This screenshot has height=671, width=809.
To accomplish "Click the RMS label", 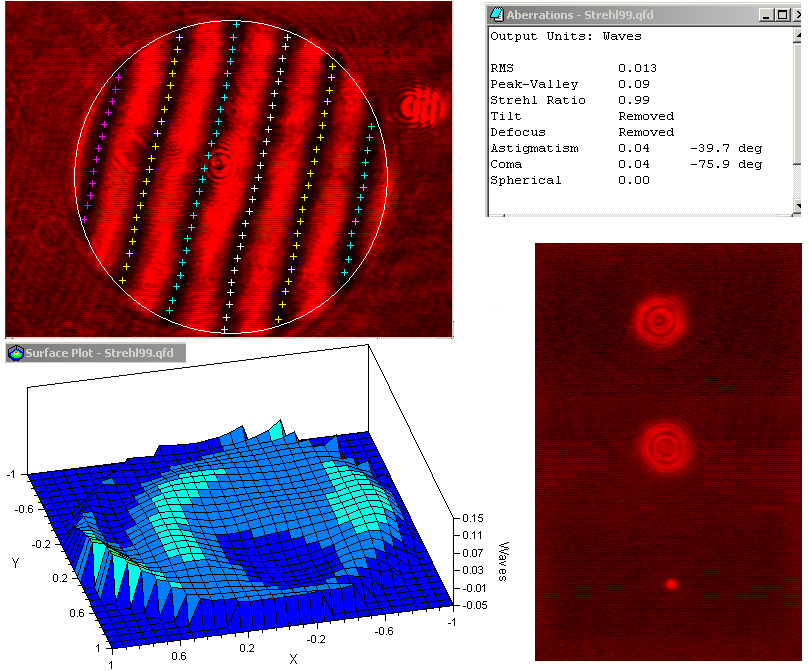I will pos(501,68).
